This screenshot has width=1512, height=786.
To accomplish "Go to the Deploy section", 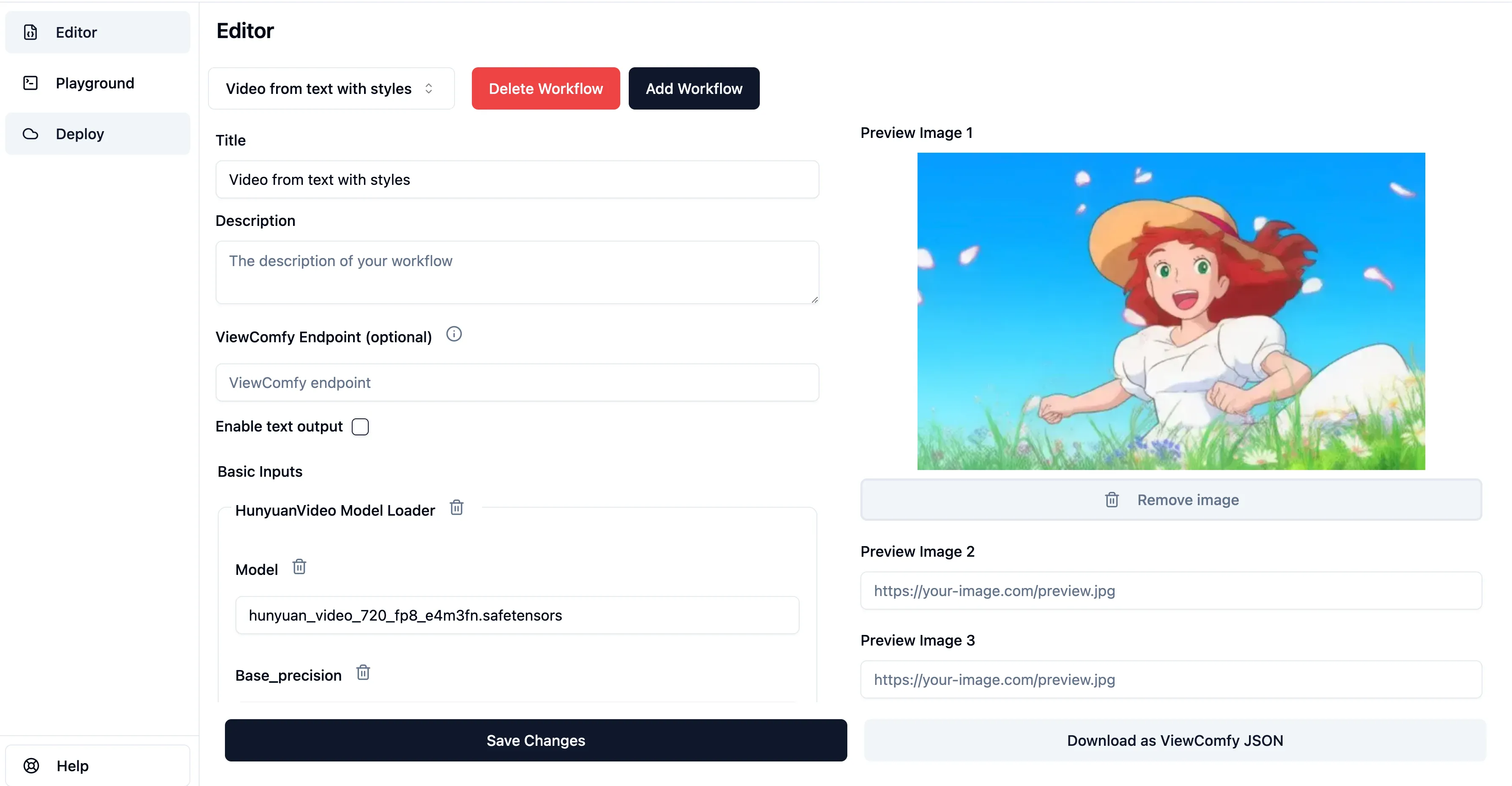I will pos(97,134).
